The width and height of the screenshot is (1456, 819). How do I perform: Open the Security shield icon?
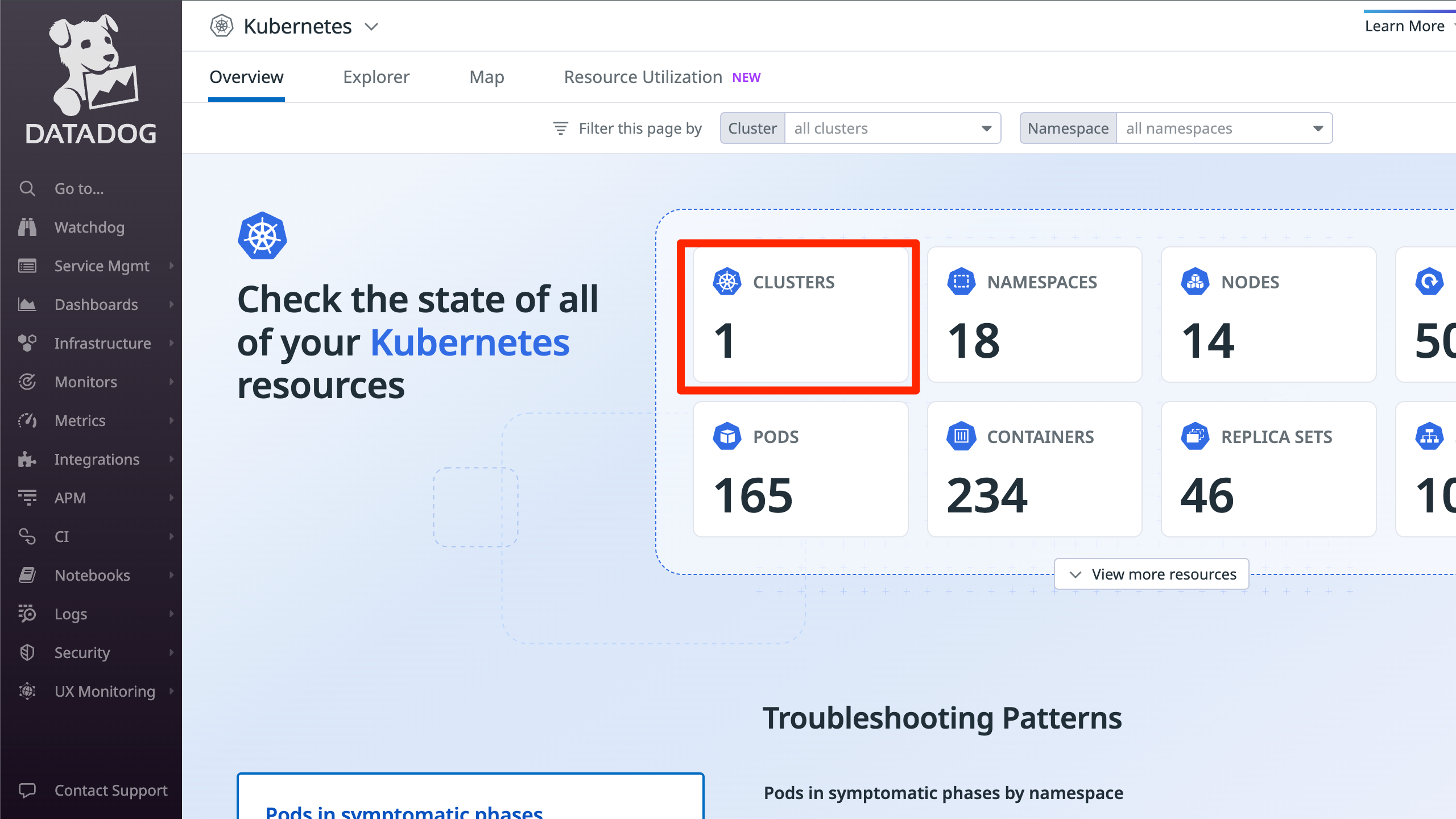(27, 652)
